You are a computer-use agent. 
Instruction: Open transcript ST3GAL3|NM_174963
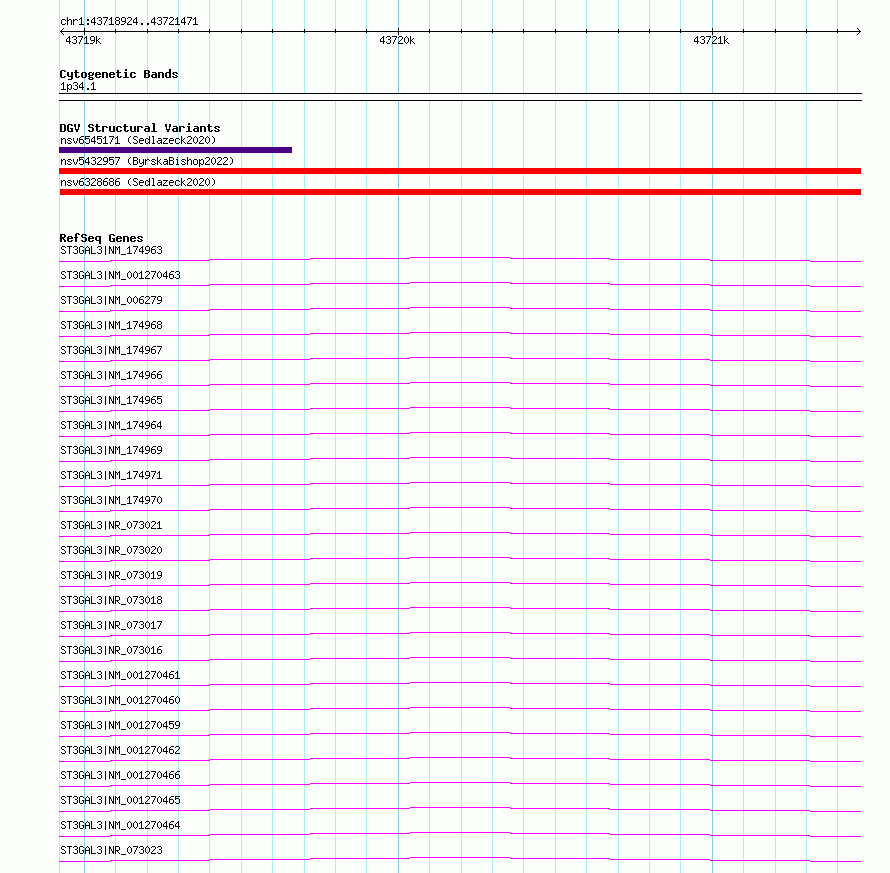[111, 250]
